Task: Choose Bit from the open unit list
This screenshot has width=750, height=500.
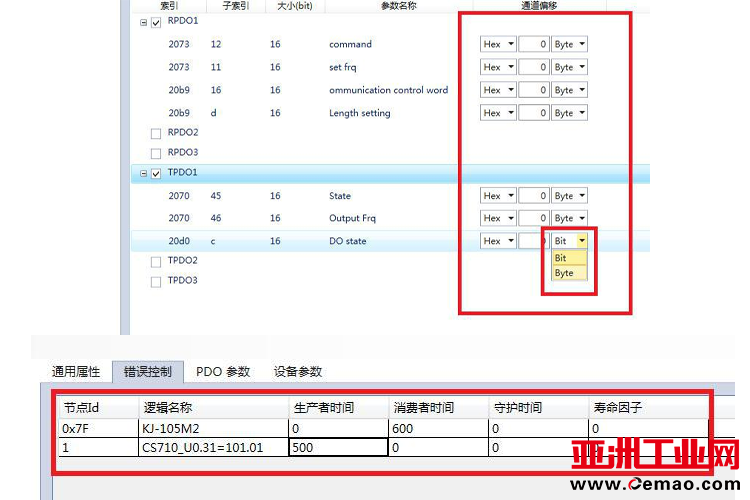Action: (569, 258)
